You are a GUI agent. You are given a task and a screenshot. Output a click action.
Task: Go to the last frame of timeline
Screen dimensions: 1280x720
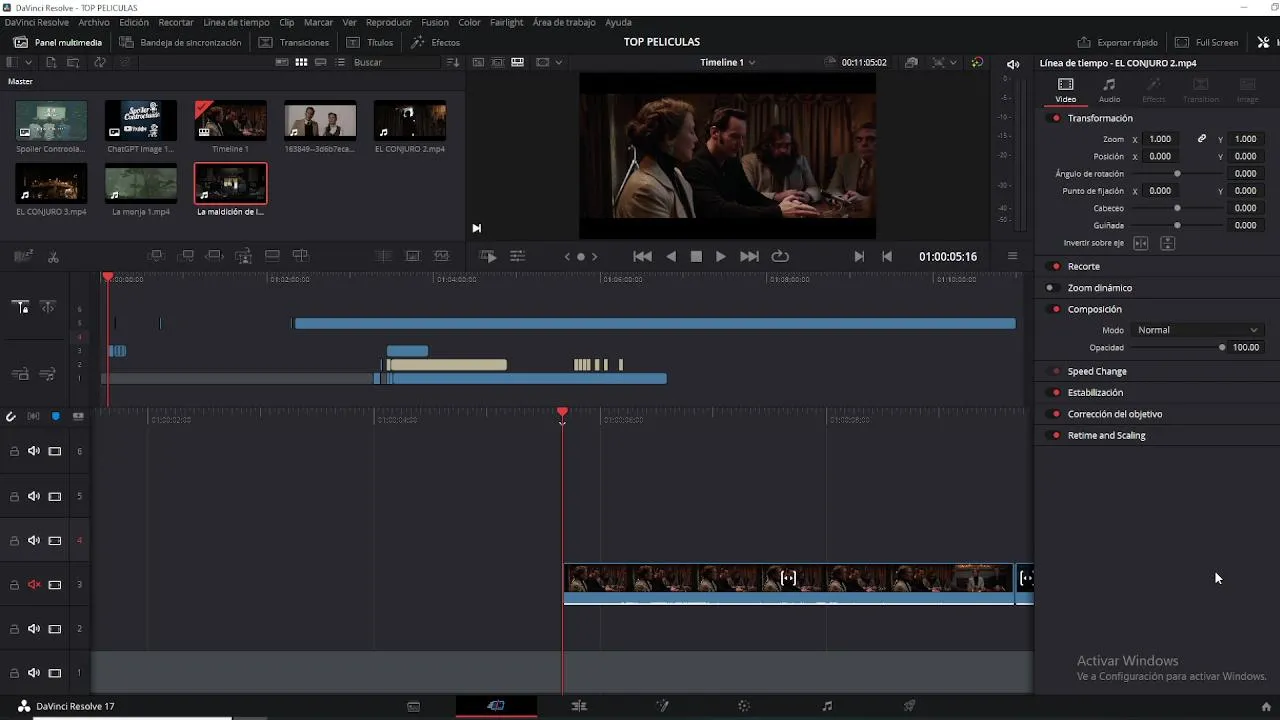point(749,257)
